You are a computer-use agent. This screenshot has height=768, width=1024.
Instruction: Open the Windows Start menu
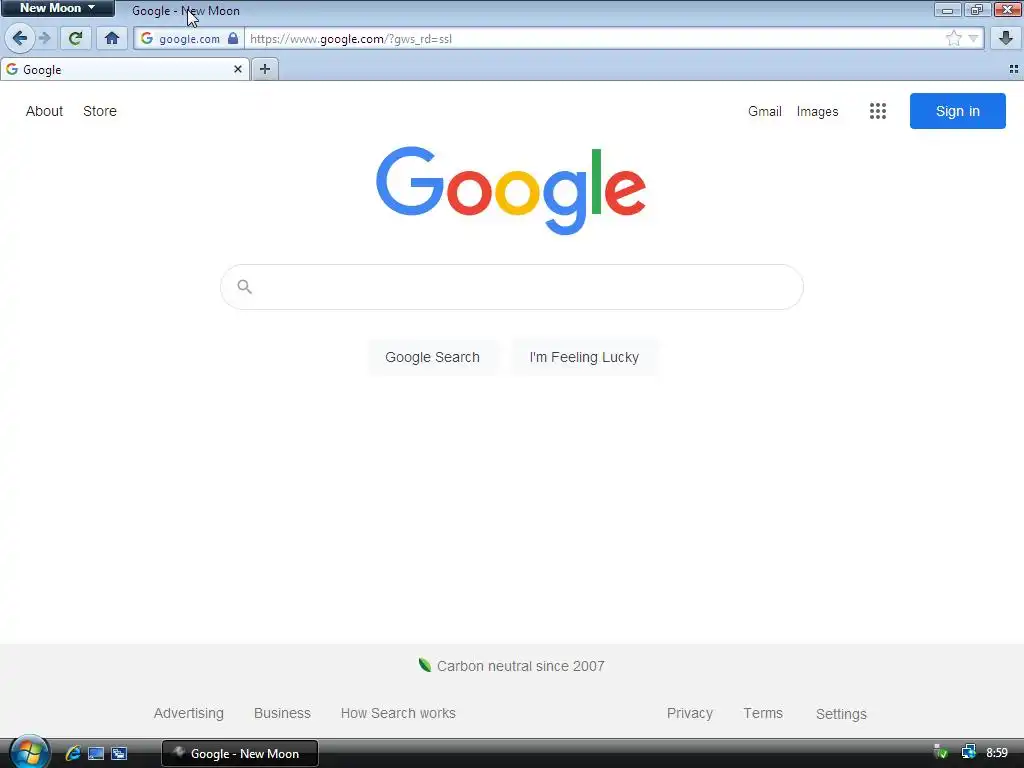(x=29, y=752)
